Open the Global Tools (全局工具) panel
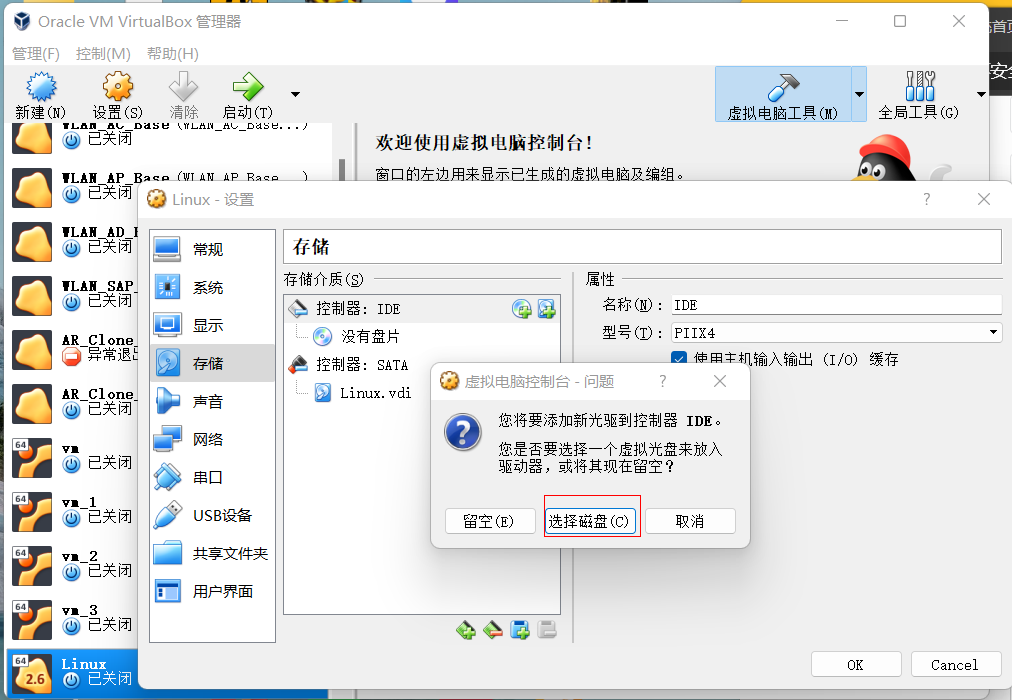Viewport: 1012px width, 700px height. [918, 94]
